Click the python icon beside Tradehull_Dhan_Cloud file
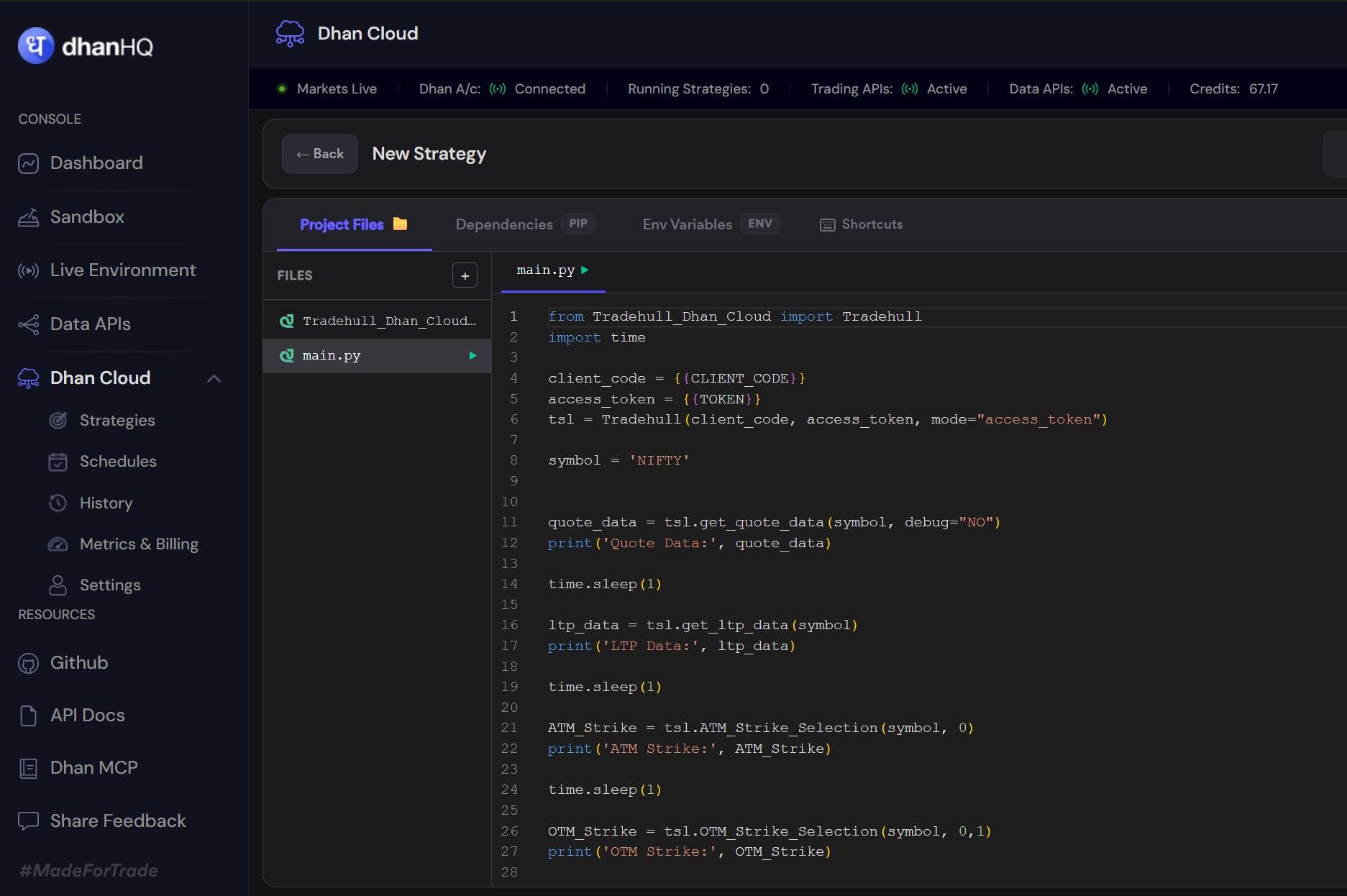Viewport: 1347px width, 896px height. click(x=287, y=321)
